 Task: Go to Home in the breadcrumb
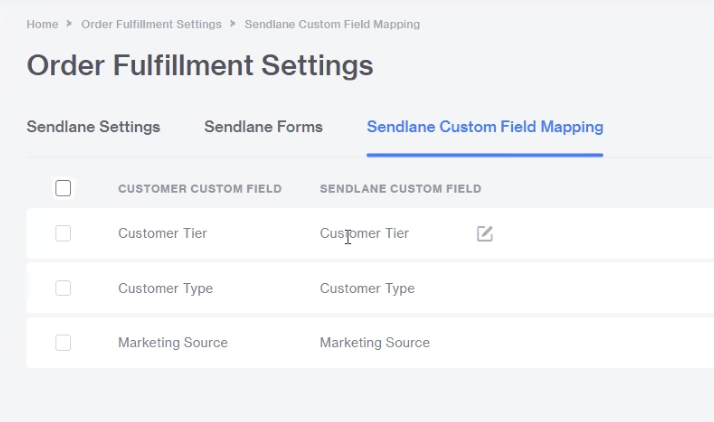(x=42, y=24)
